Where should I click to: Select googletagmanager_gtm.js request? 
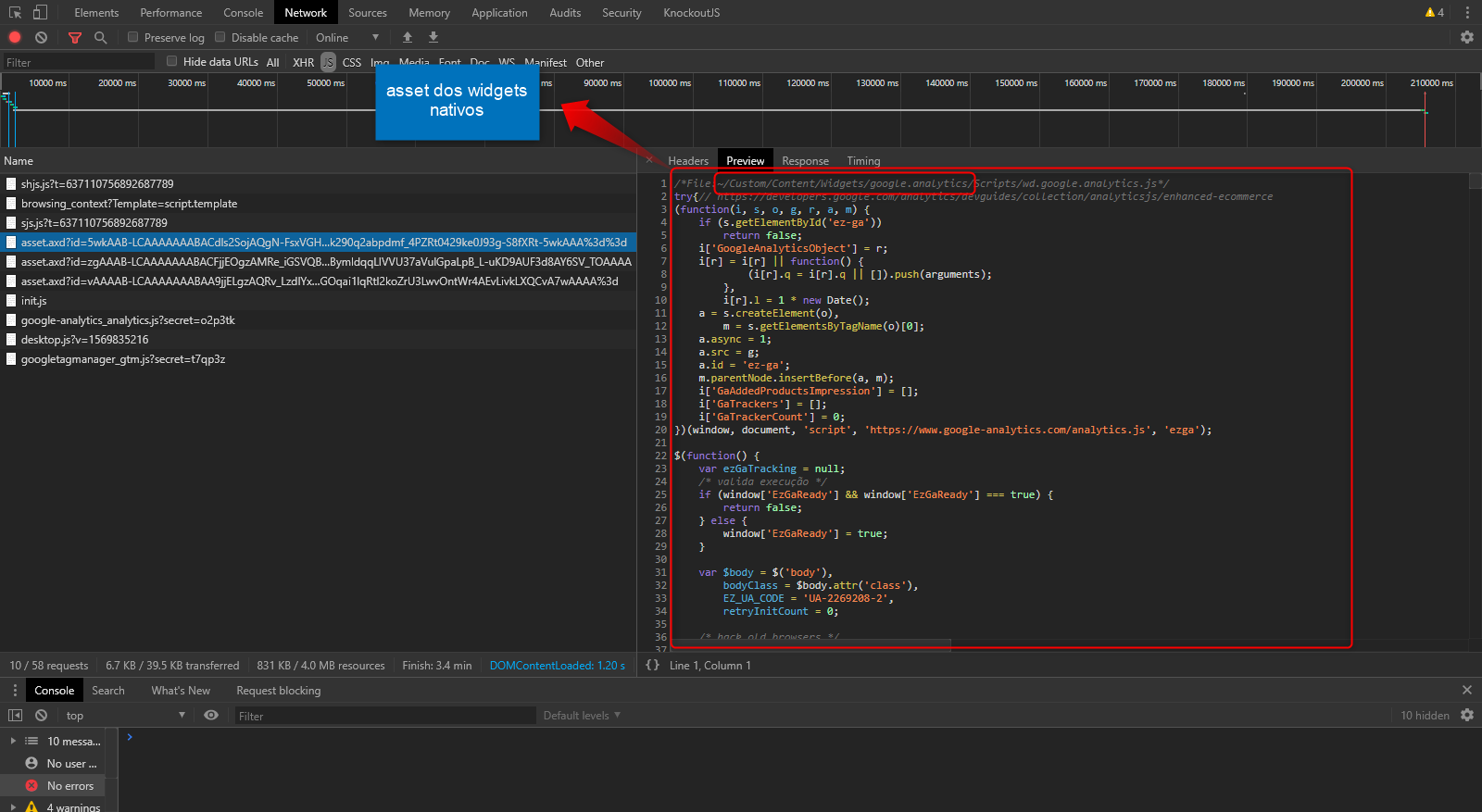coord(318,359)
